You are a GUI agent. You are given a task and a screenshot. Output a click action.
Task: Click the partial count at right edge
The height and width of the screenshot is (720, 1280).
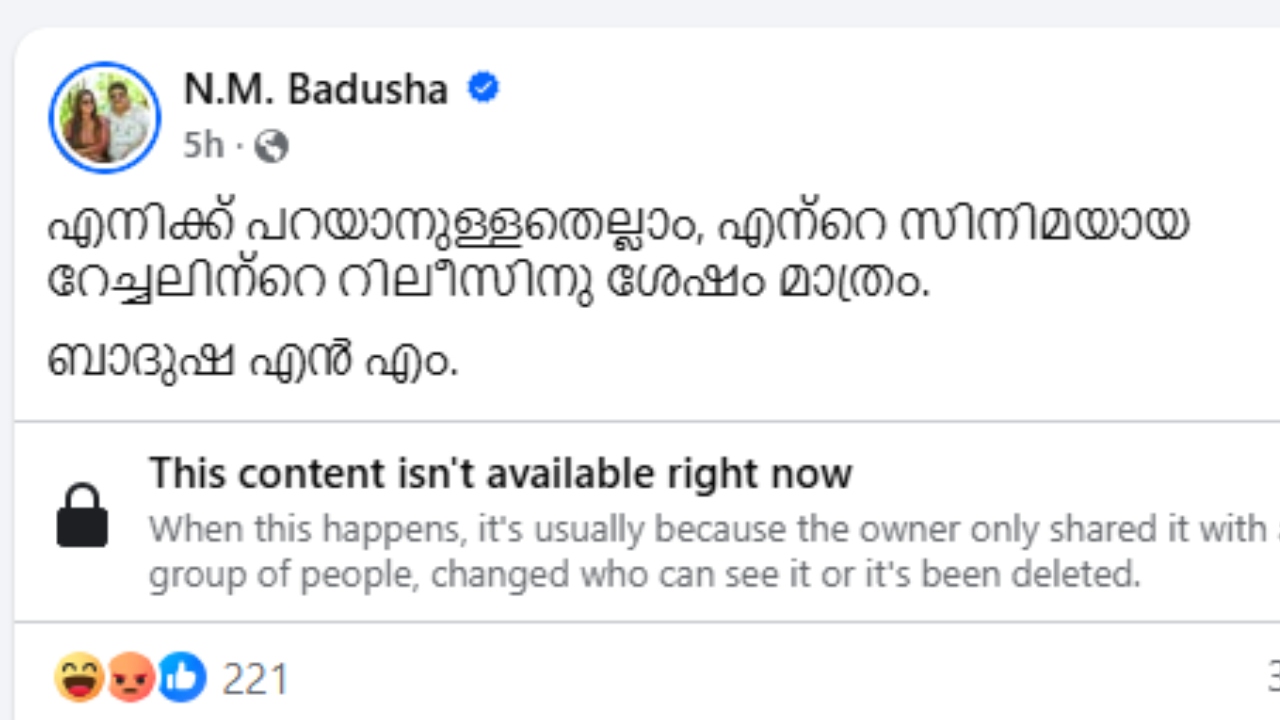(x=1273, y=680)
